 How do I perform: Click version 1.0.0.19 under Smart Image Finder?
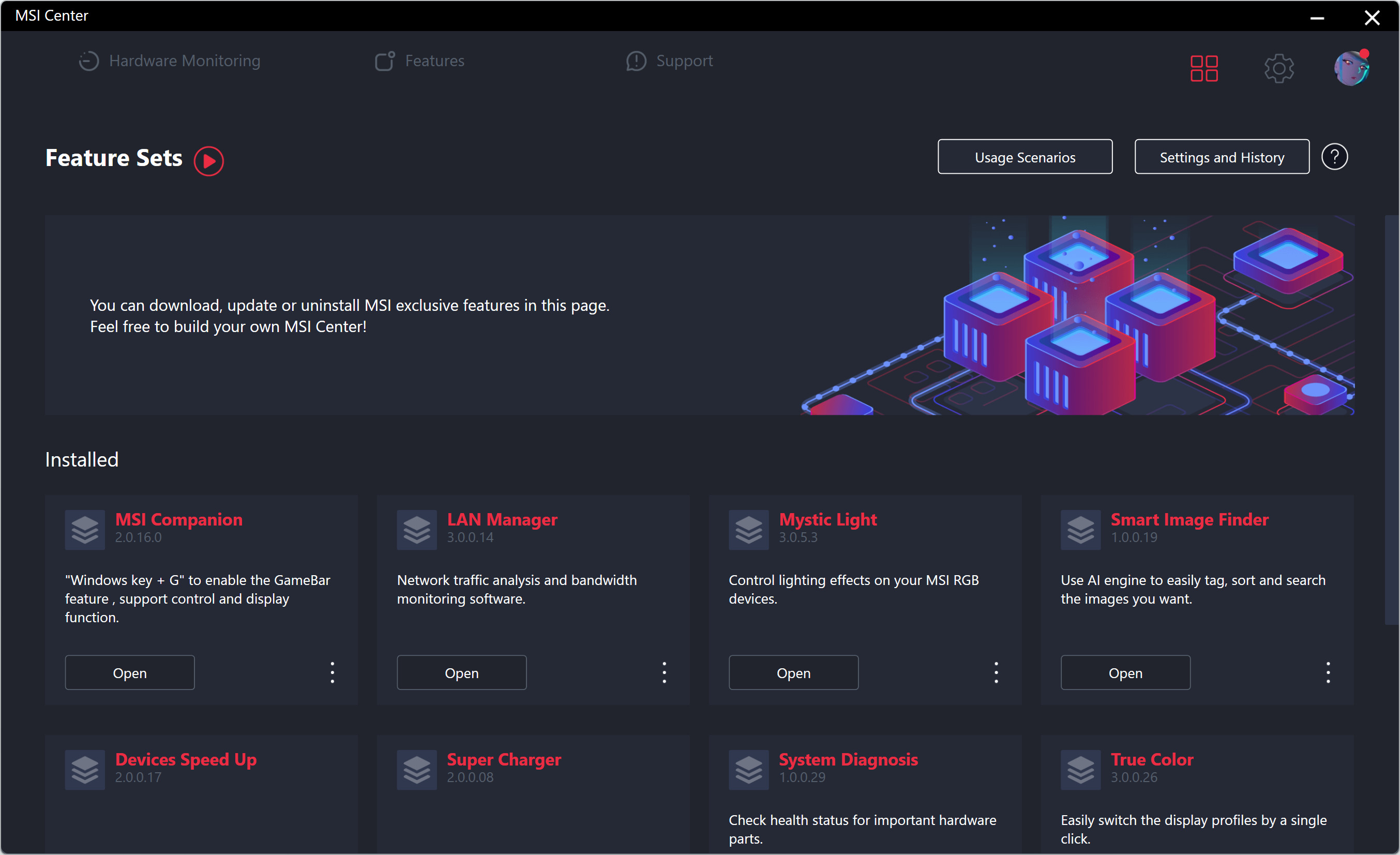1134,537
